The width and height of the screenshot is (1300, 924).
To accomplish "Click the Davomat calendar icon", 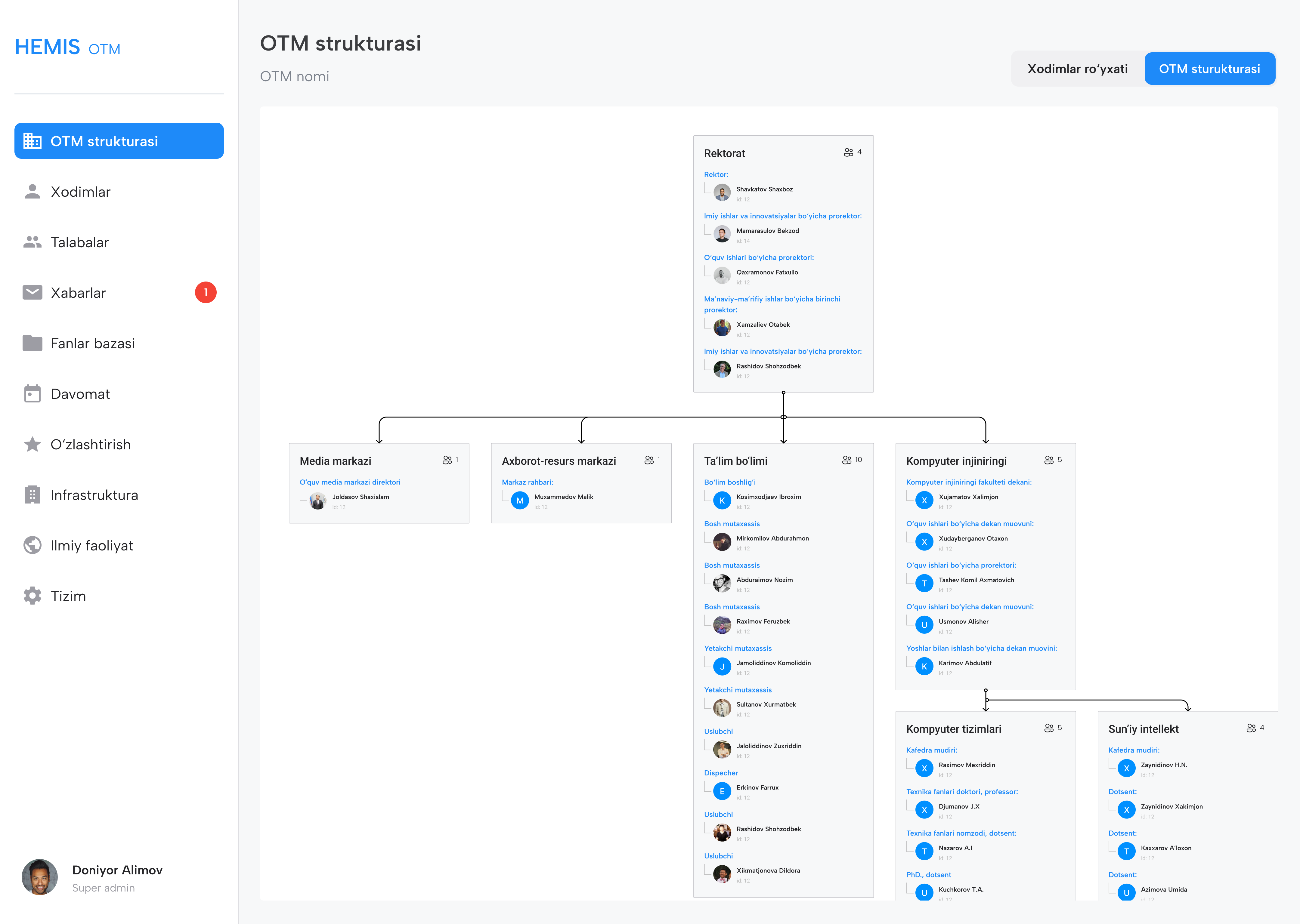I will click(32, 393).
